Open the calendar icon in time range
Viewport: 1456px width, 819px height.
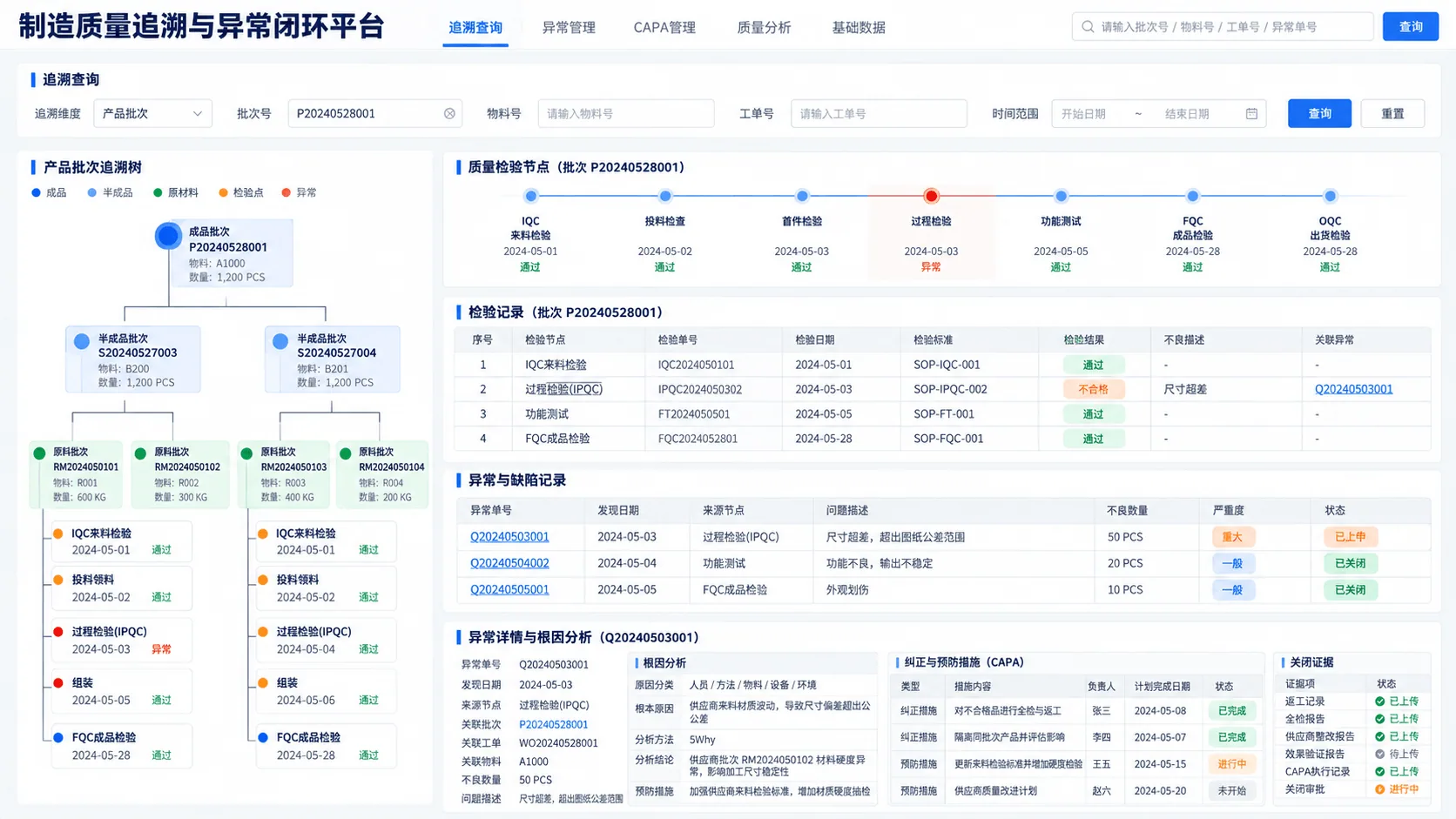tap(1251, 114)
